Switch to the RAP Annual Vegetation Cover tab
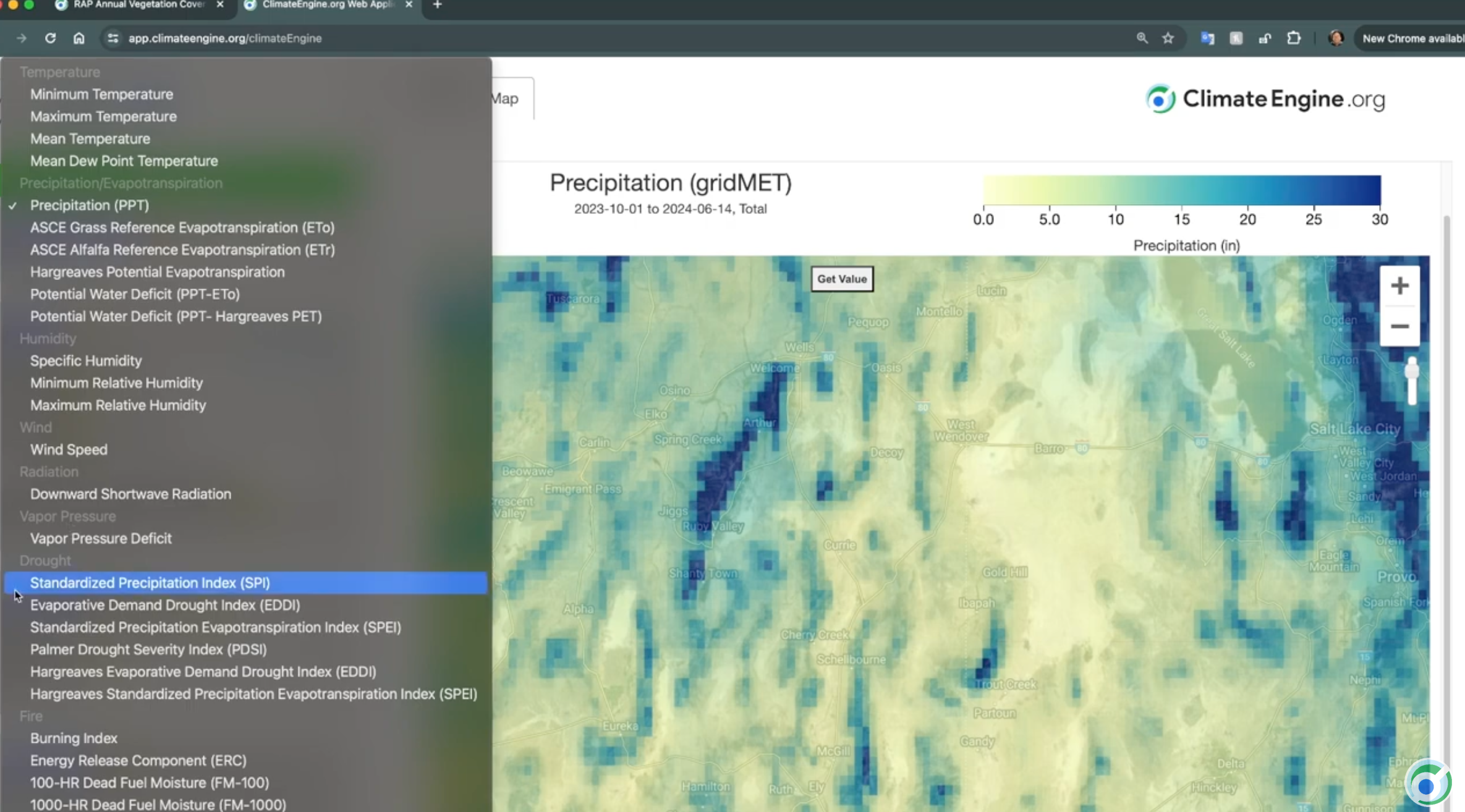 click(139, 5)
